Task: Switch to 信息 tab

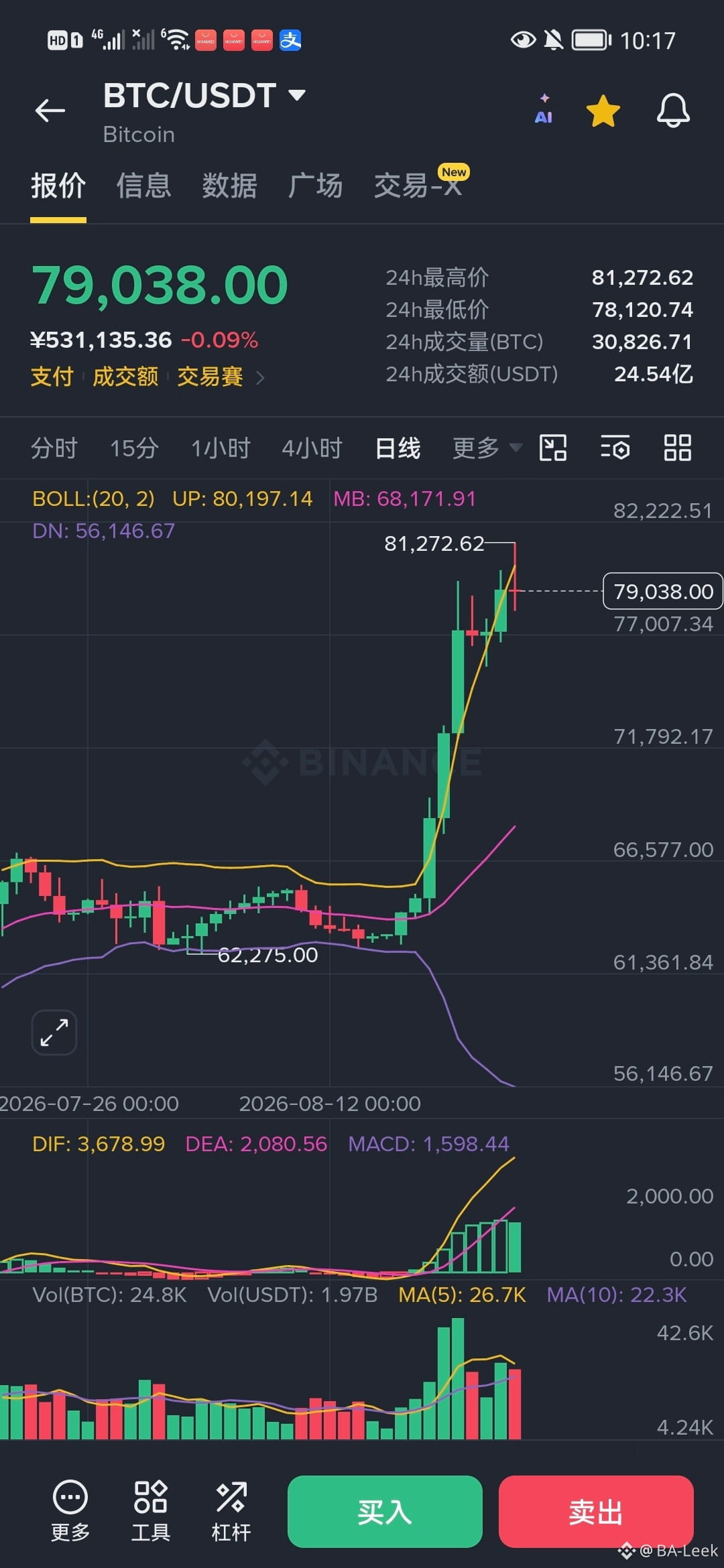Action: coord(144,186)
